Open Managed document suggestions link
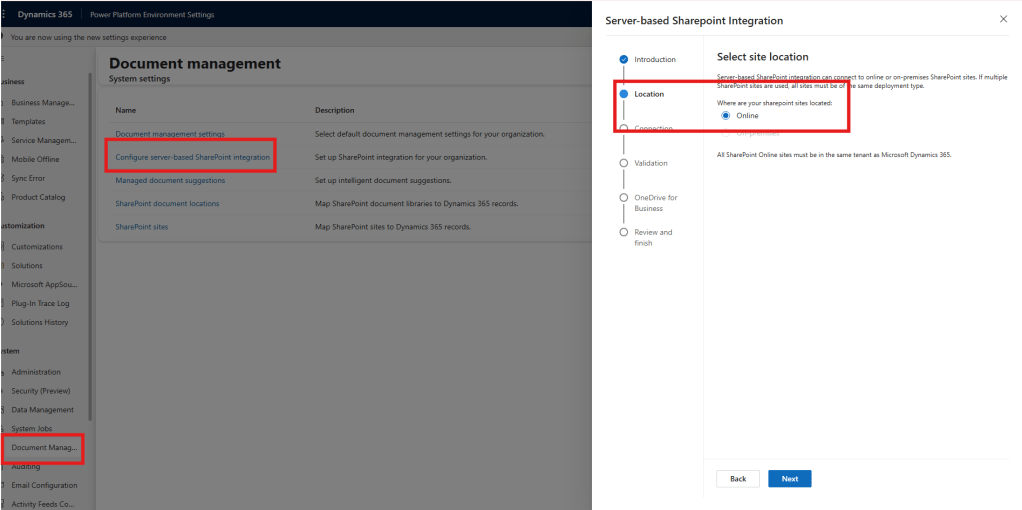Image resolution: width=1022 pixels, height=510 pixels. point(170,180)
